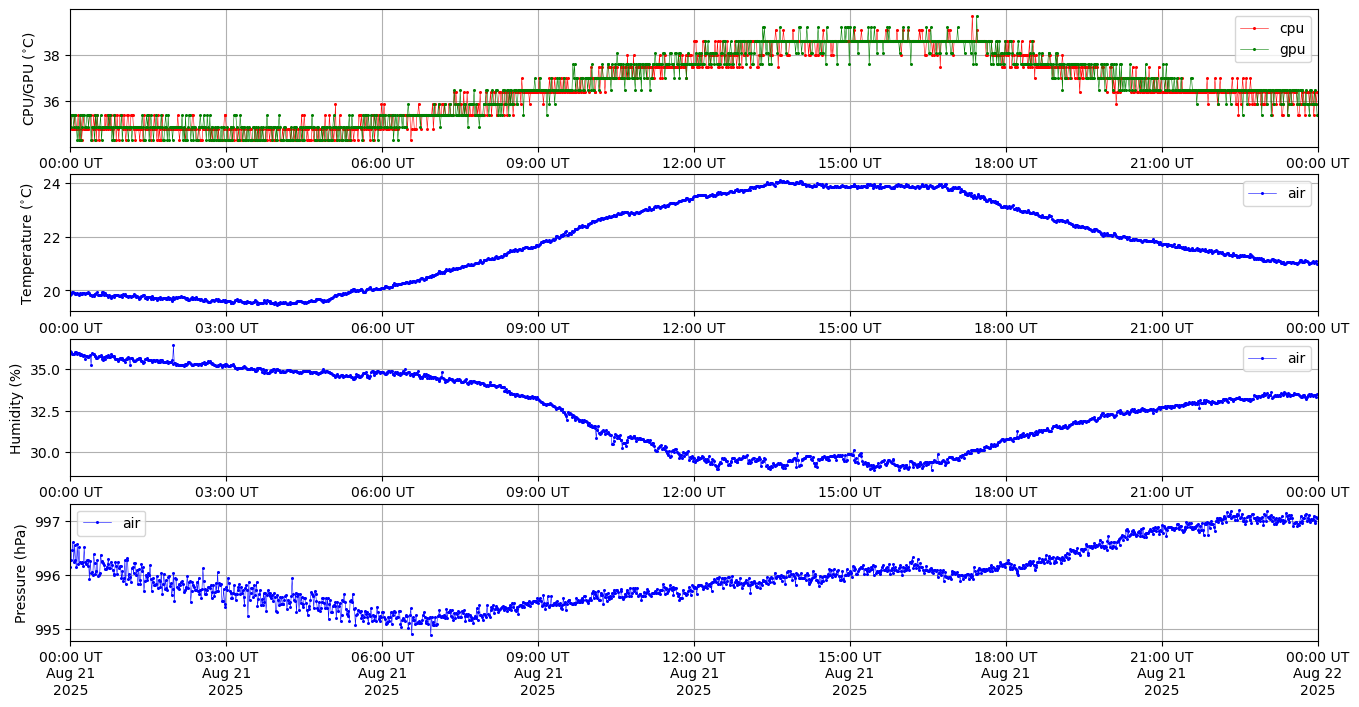Click the Pressure plot's "00:00 UT Aug 21 2025" label

click(x=70, y=674)
